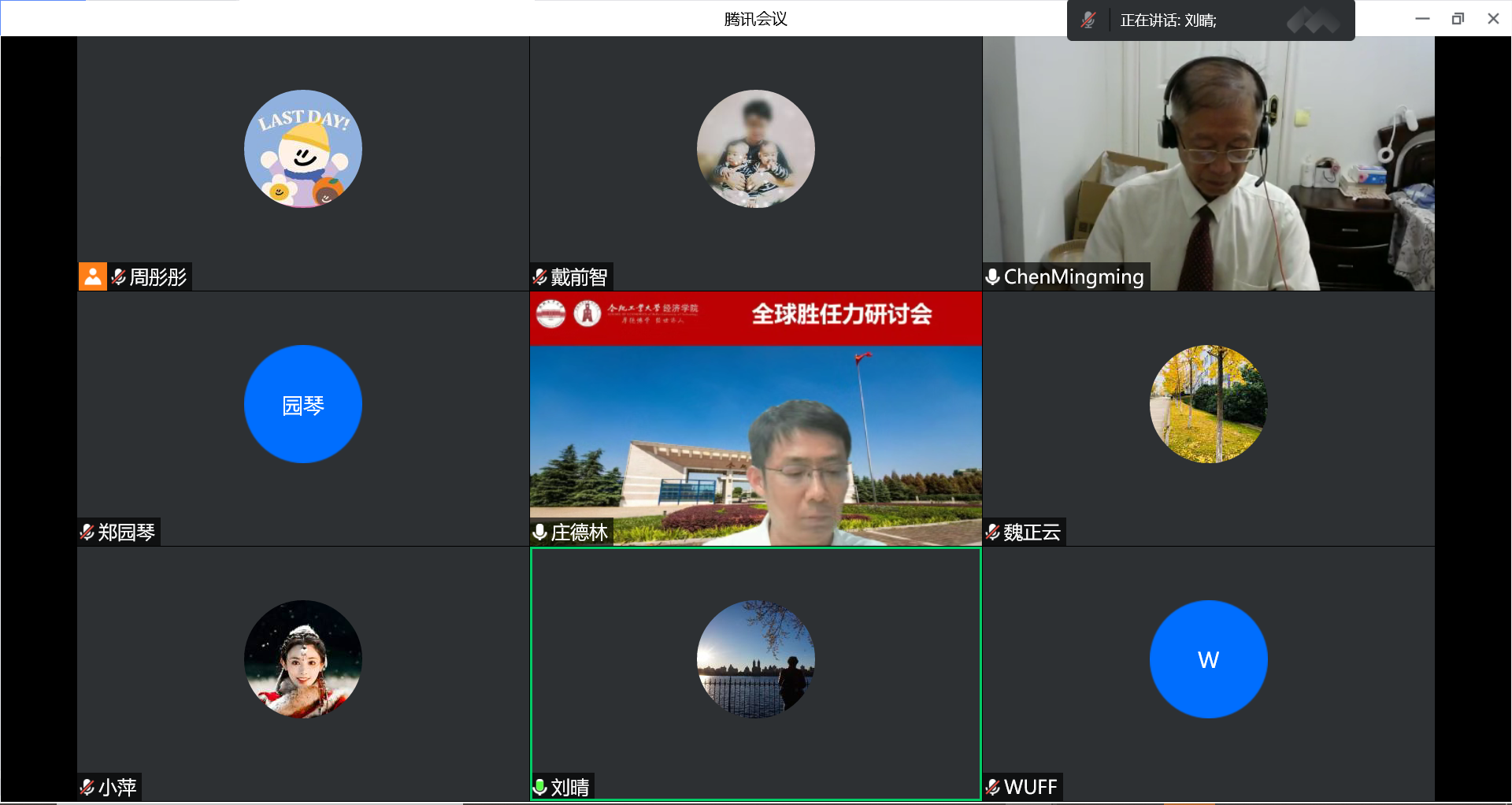Click the 戴前智 name label
The width and height of the screenshot is (1512, 805).
tap(579, 277)
